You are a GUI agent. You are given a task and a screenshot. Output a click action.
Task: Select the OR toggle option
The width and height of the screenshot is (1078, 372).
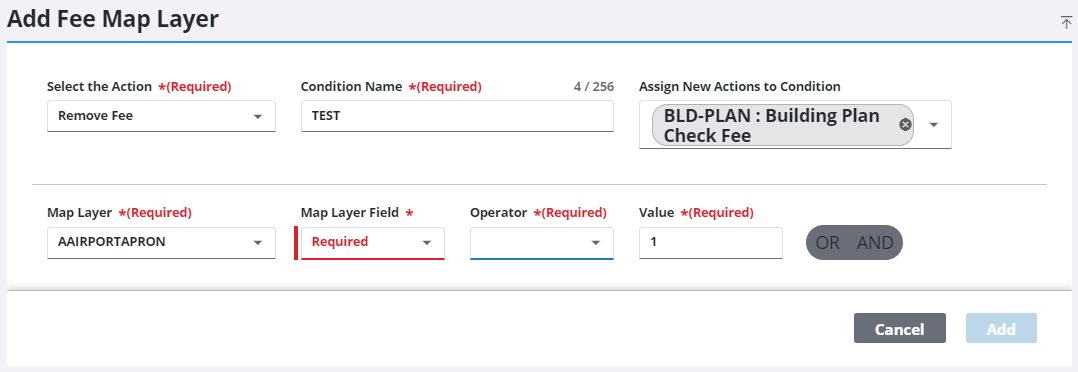(828, 243)
